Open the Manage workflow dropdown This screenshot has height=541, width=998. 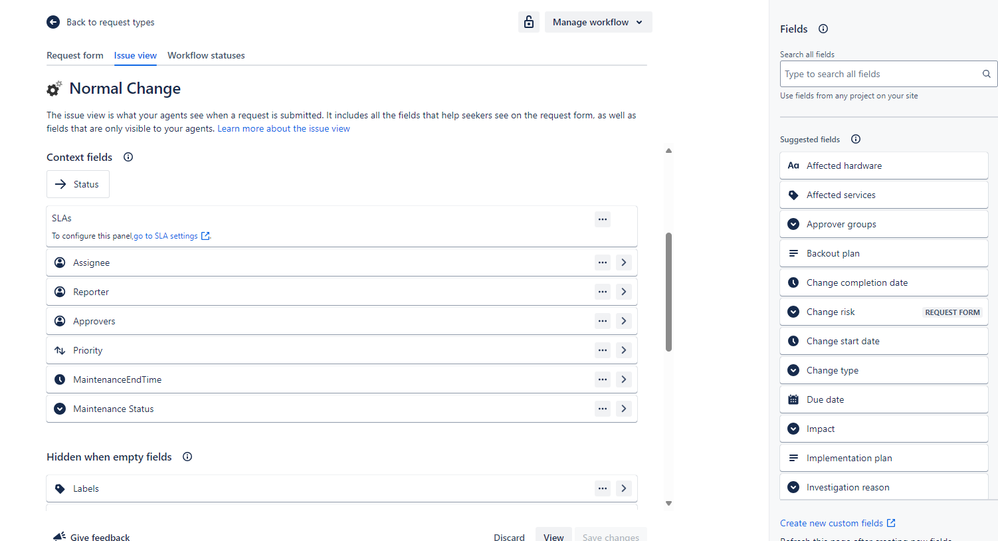(x=598, y=22)
